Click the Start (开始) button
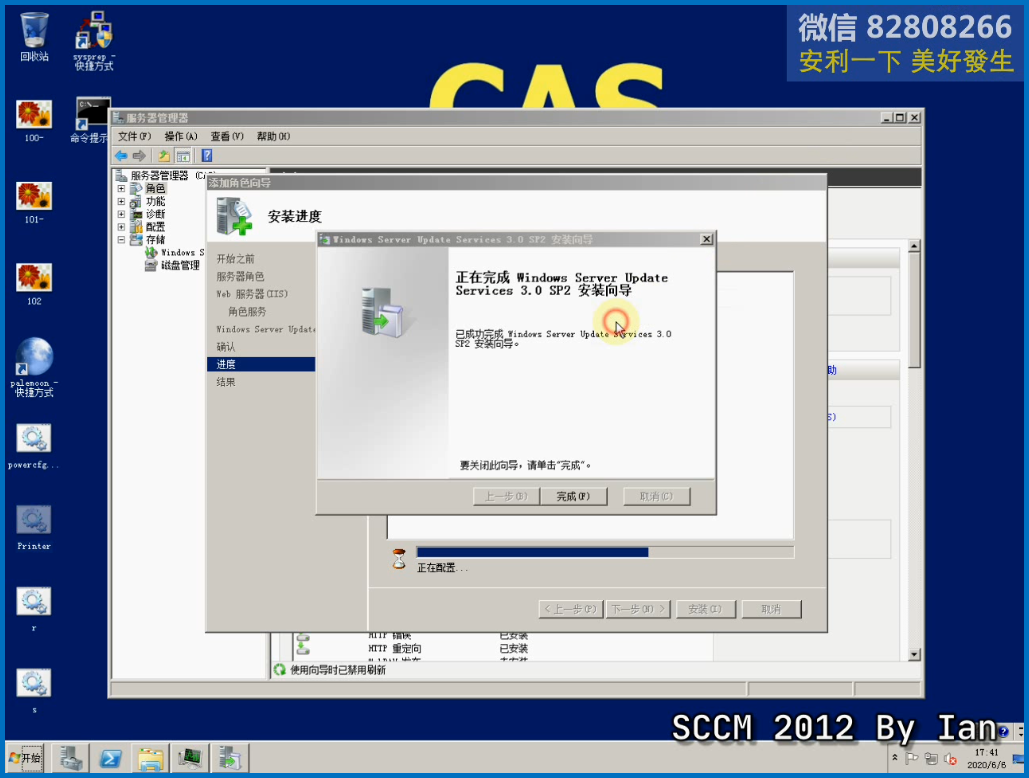The image size is (1029, 778). click(x=25, y=758)
